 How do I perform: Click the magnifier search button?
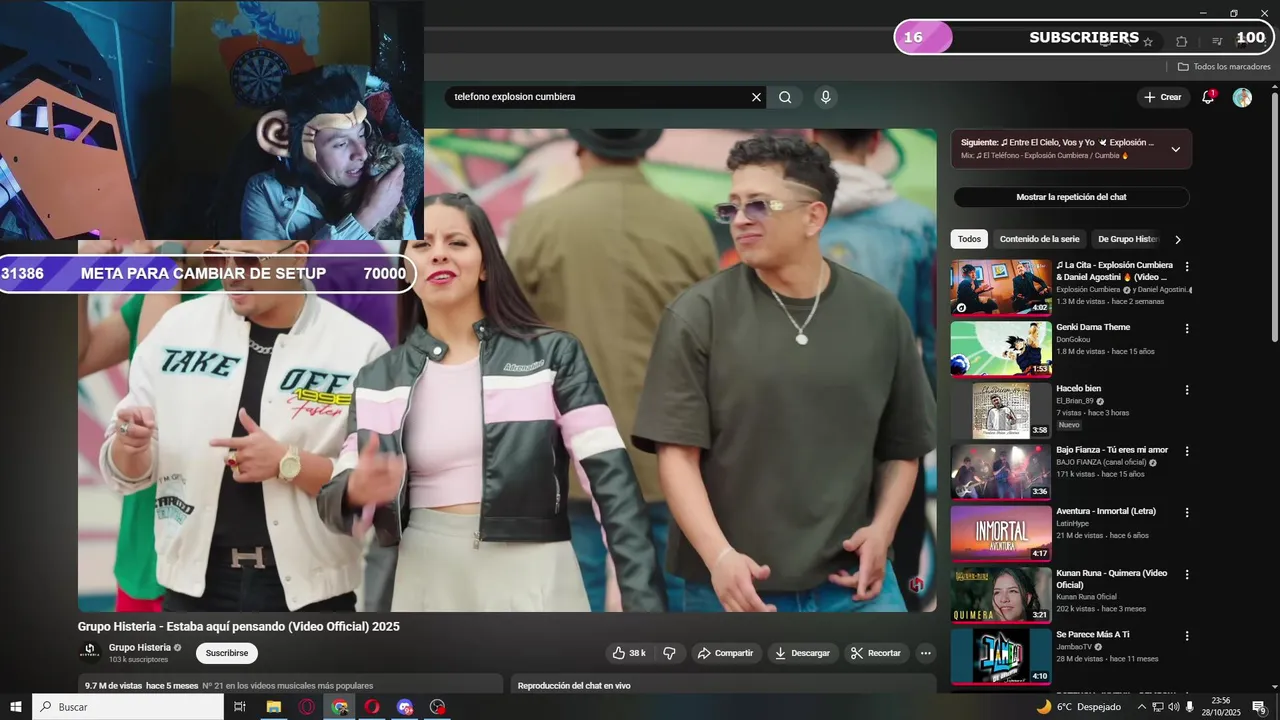[x=785, y=97]
